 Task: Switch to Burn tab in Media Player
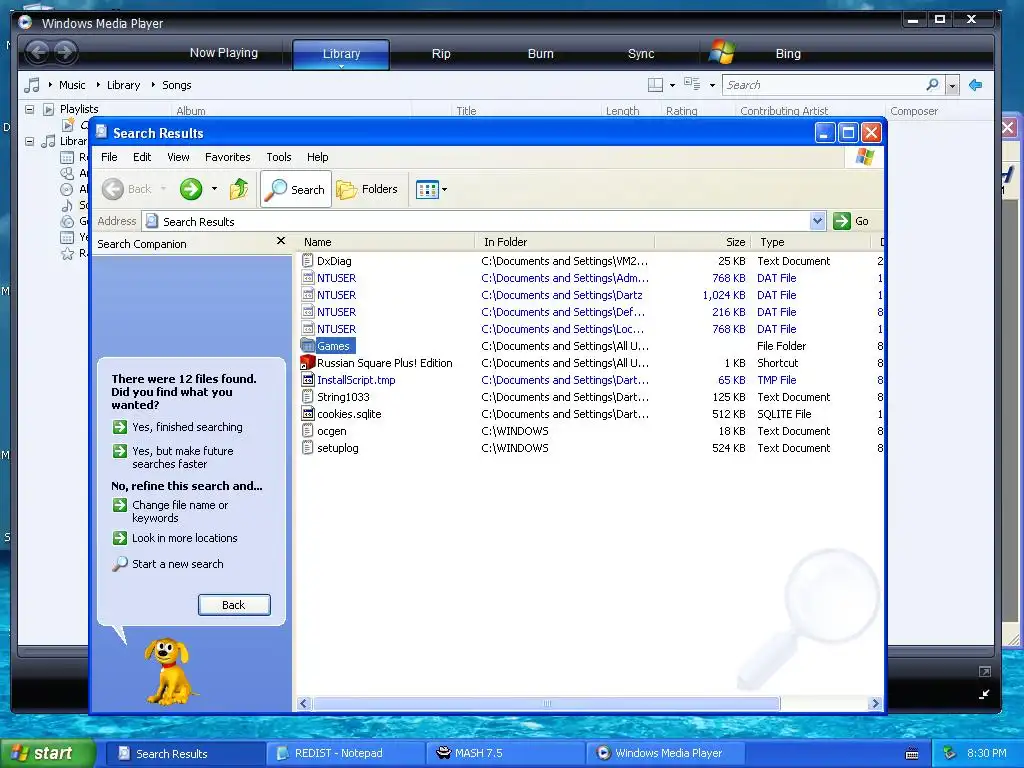pos(540,54)
